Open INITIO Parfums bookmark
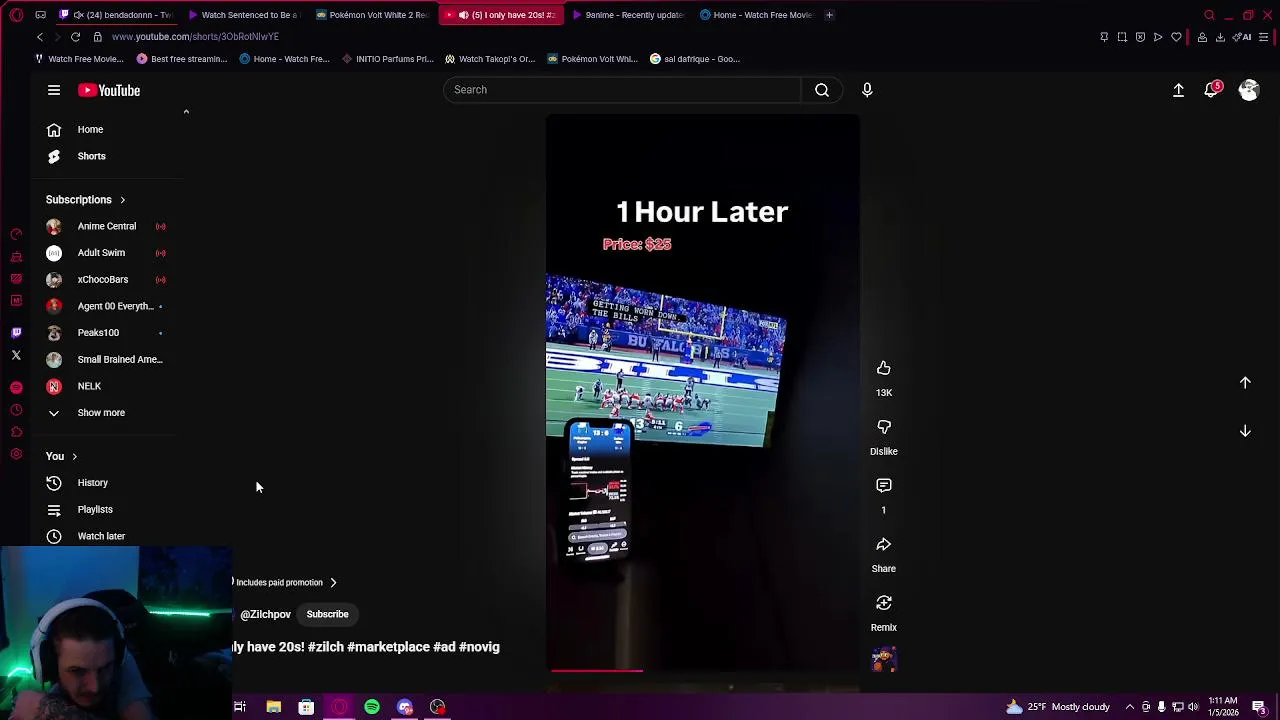This screenshot has width=1280, height=720. click(x=387, y=59)
